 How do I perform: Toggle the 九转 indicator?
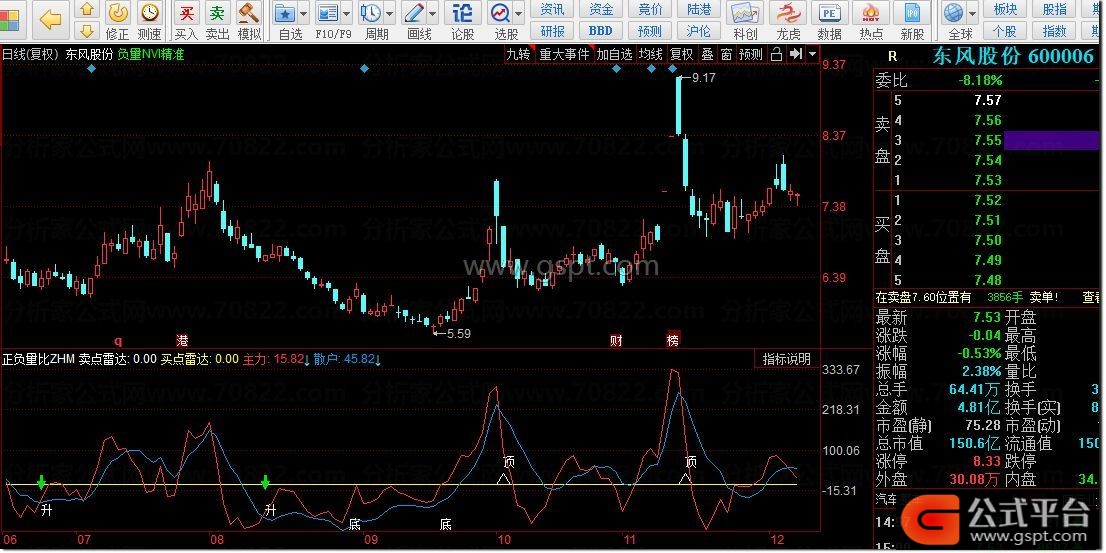click(x=518, y=54)
